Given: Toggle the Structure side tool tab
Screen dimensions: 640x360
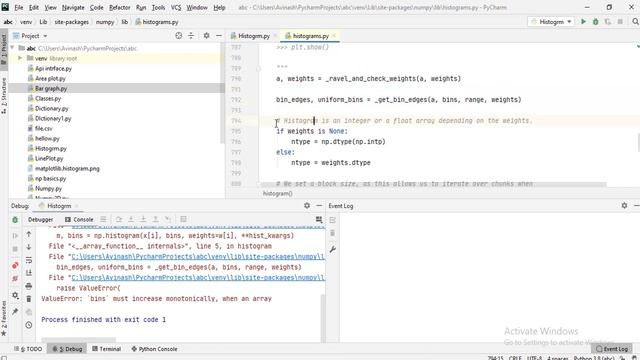Looking at the screenshot, I should [x=4, y=95].
